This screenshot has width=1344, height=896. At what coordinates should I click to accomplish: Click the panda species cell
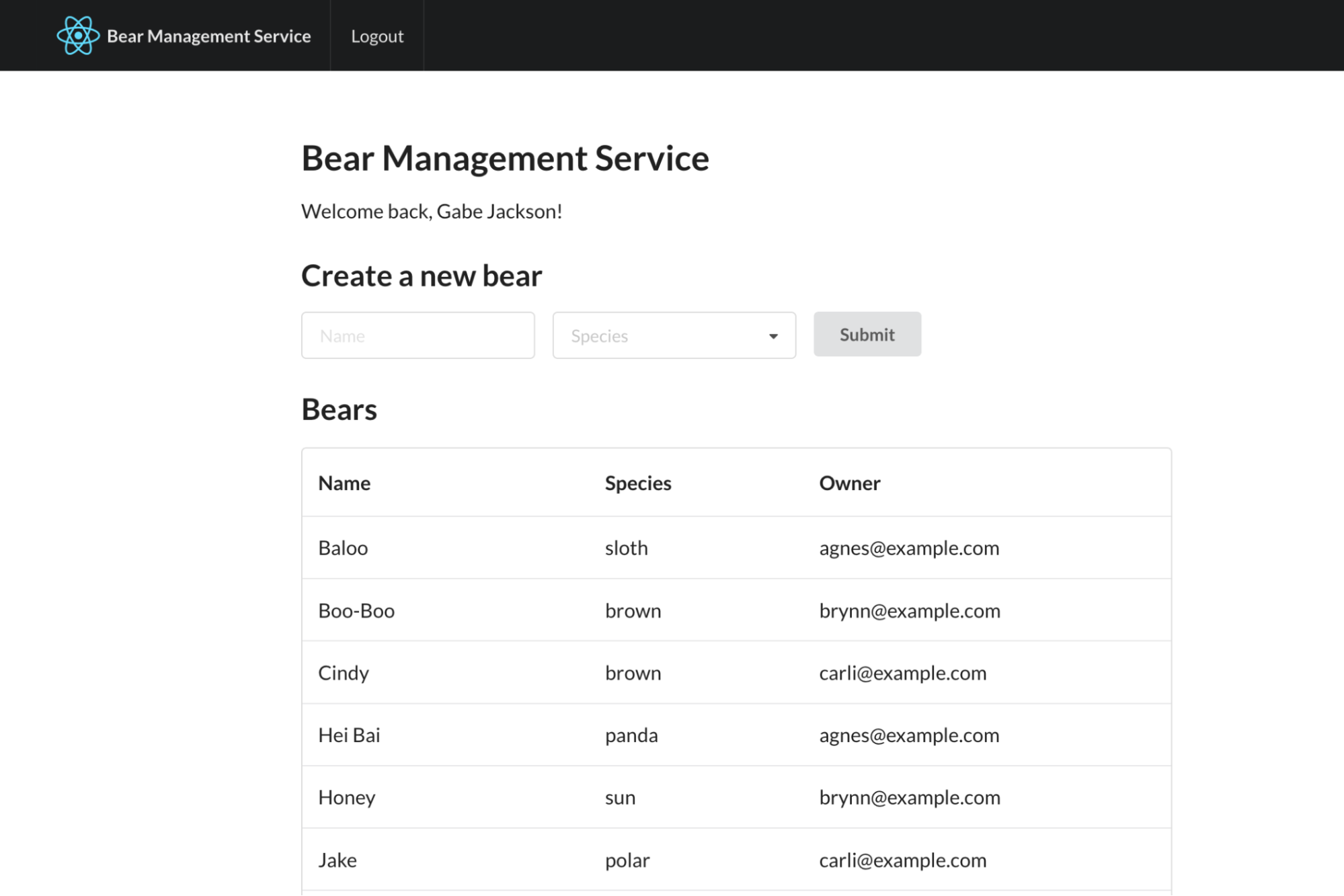coord(631,735)
